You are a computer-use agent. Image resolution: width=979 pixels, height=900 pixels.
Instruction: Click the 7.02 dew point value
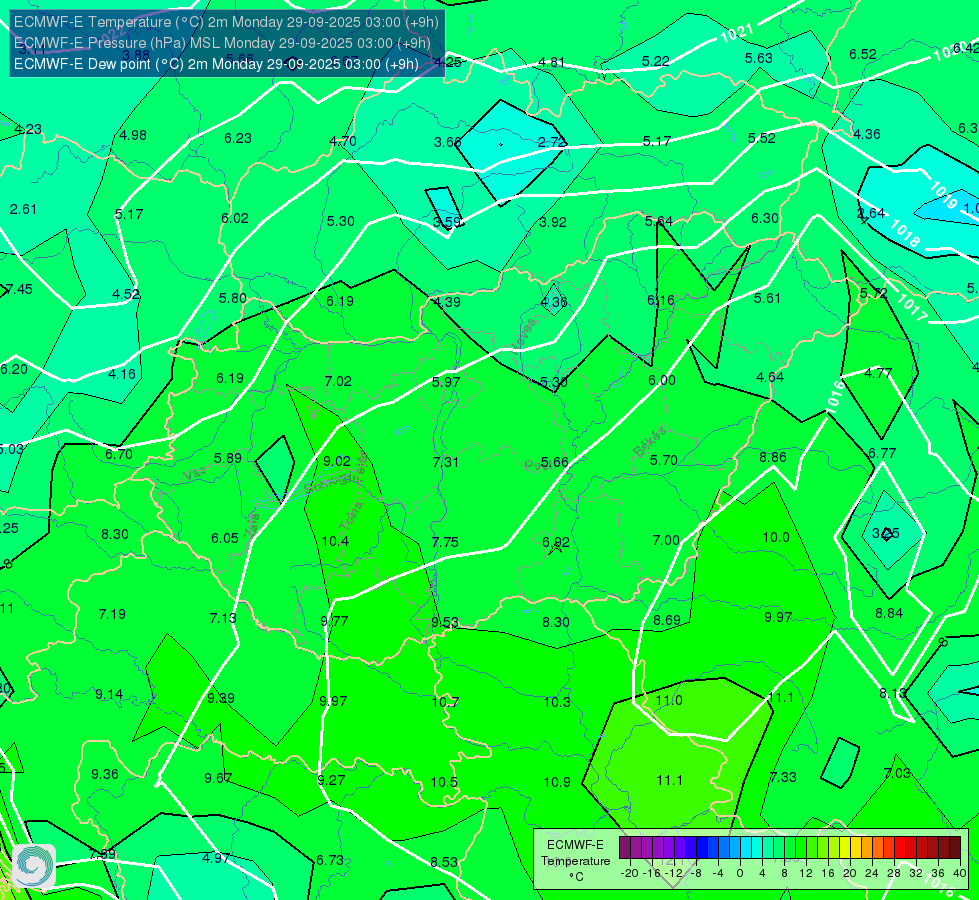[338, 381]
